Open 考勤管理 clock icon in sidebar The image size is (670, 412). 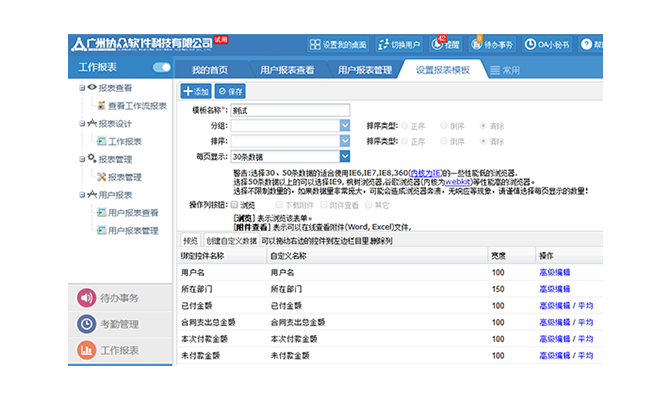pos(86,323)
